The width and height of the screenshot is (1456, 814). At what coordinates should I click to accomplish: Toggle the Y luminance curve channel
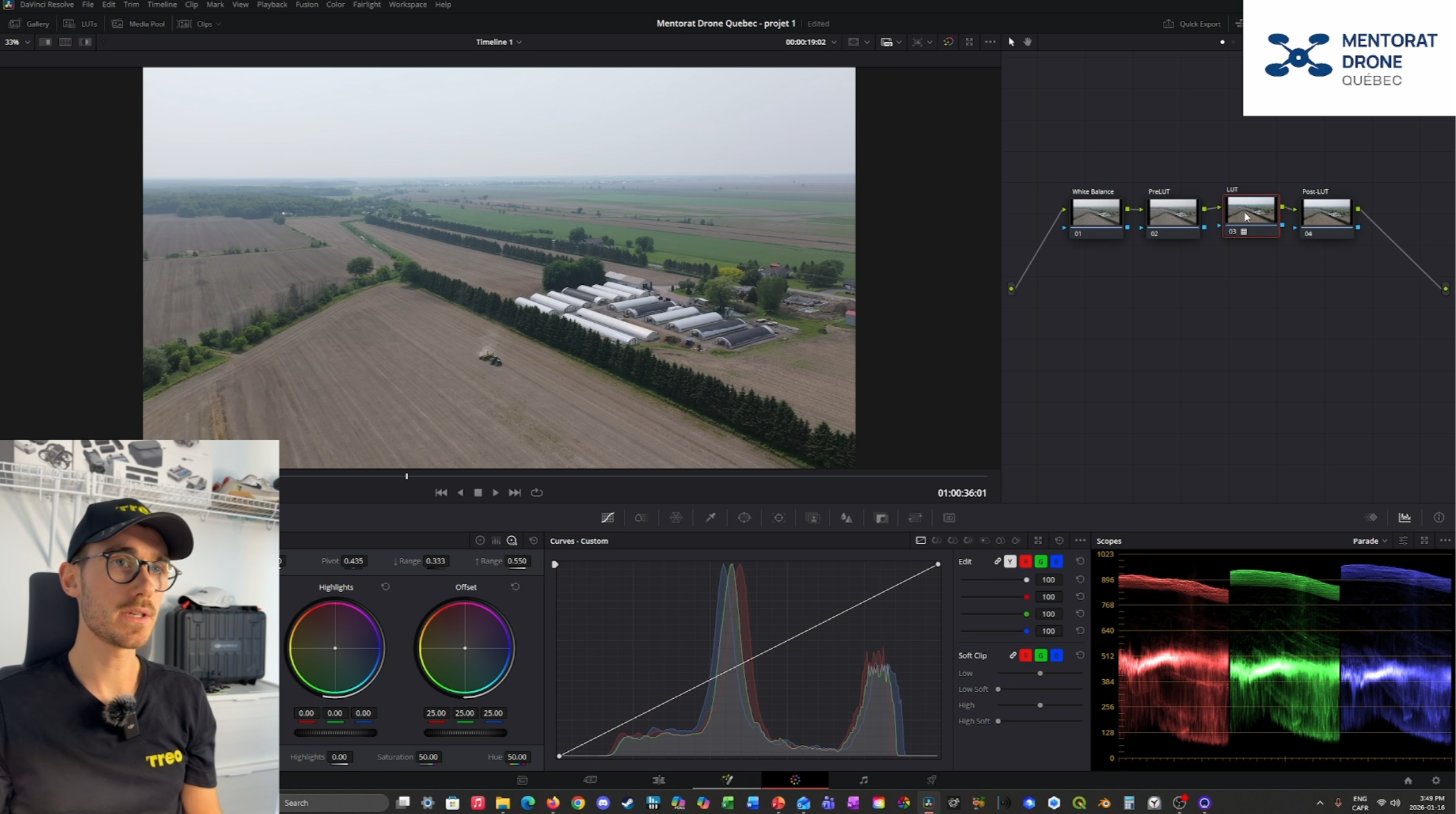click(x=1011, y=561)
